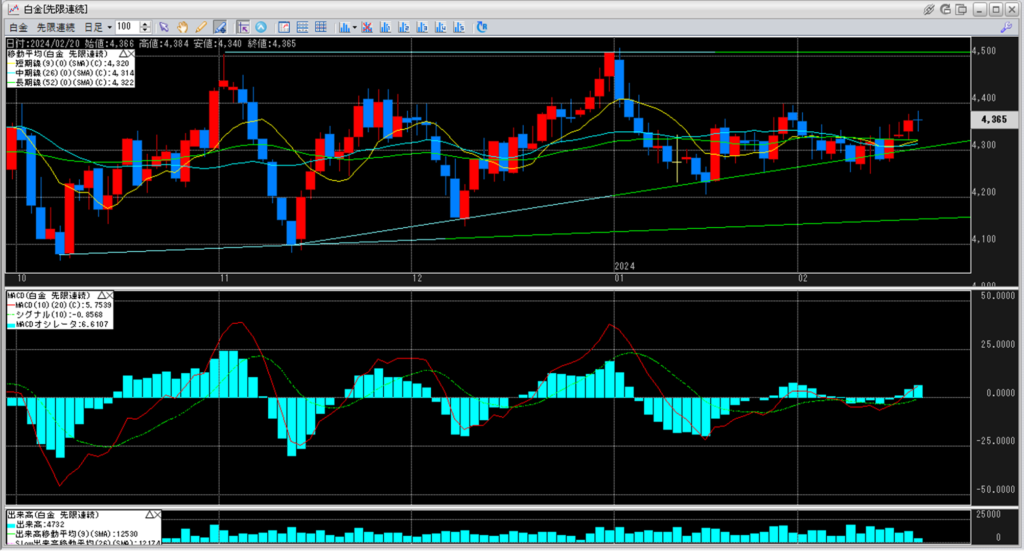Click the bar chart indicator icon
Screen dimensions: 1024x551
point(344,27)
